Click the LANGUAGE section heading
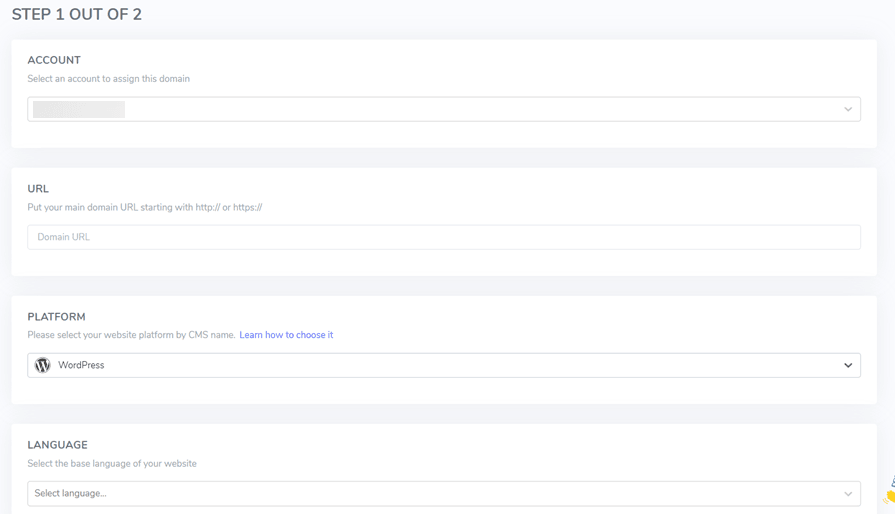This screenshot has height=514, width=895. (58, 445)
